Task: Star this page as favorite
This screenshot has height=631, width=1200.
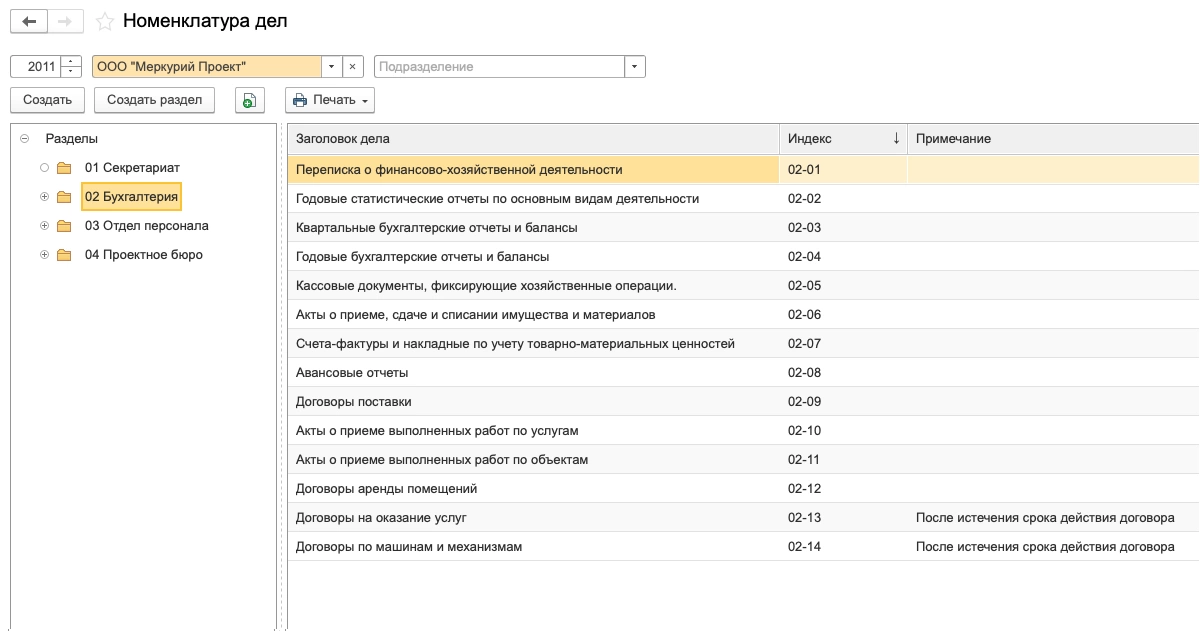Action: pos(104,21)
